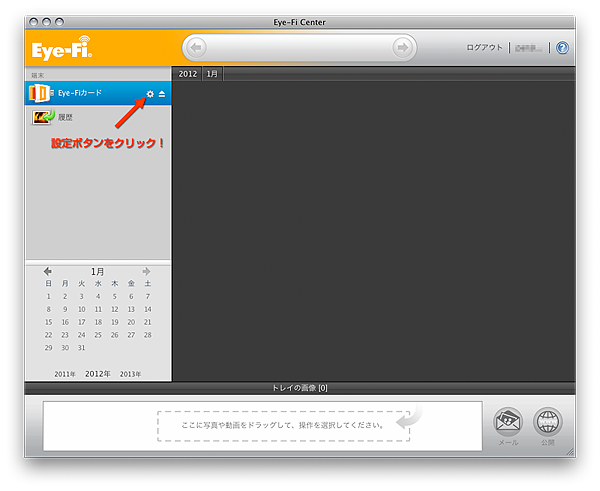Click the 公開 globe publish icon
Viewport: 600px width, 491px height.
[x=548, y=422]
